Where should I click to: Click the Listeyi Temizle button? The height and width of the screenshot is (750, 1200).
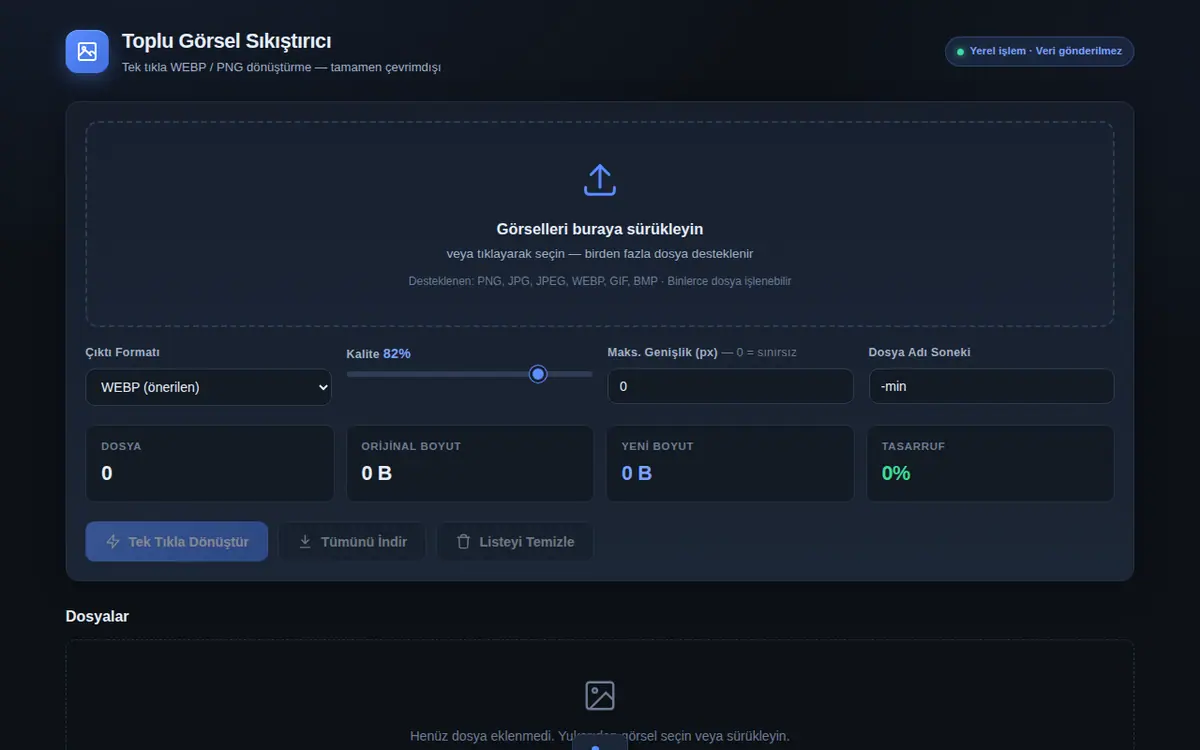[515, 542]
